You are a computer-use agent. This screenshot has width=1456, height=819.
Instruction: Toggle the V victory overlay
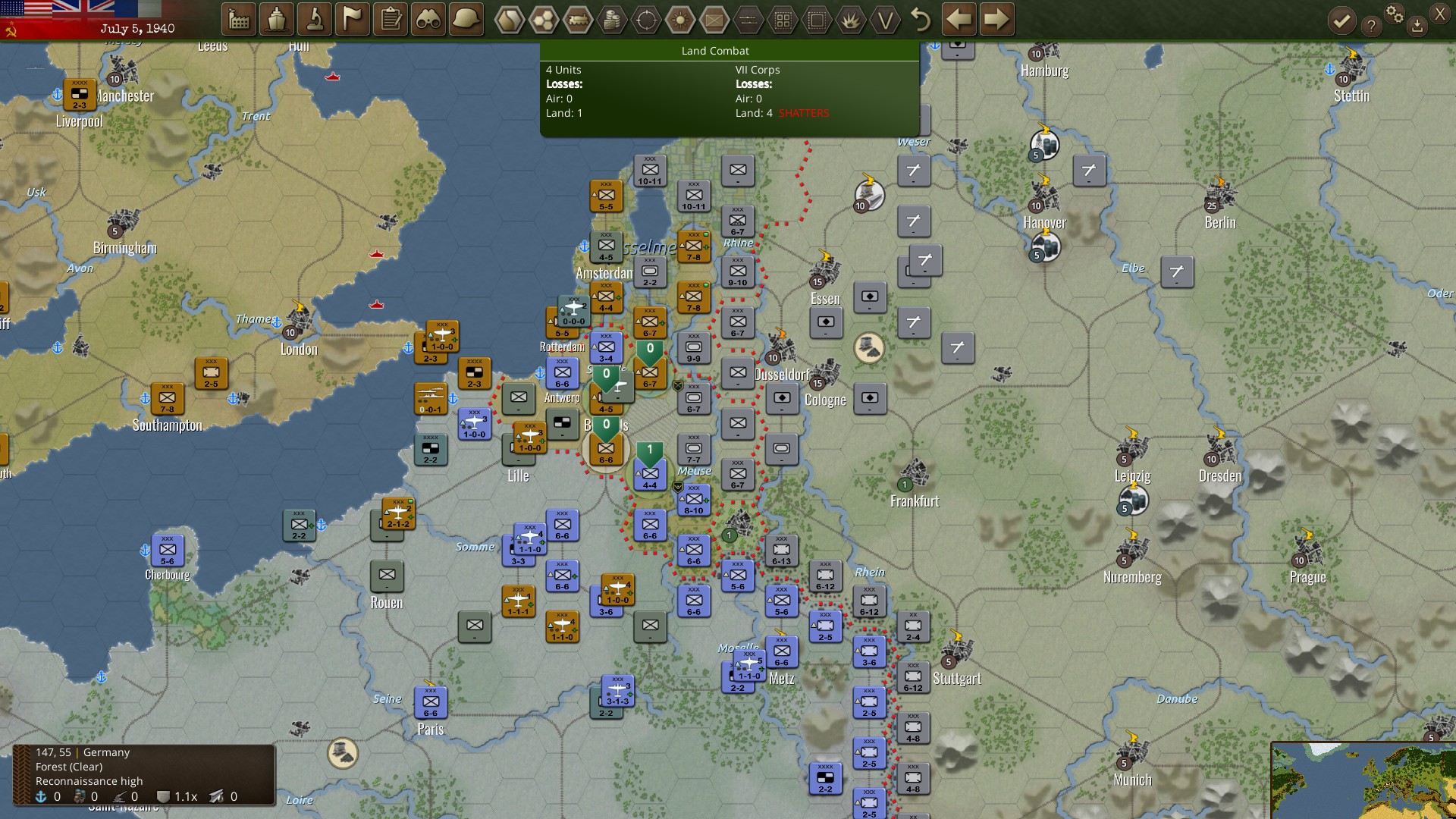coord(885,20)
